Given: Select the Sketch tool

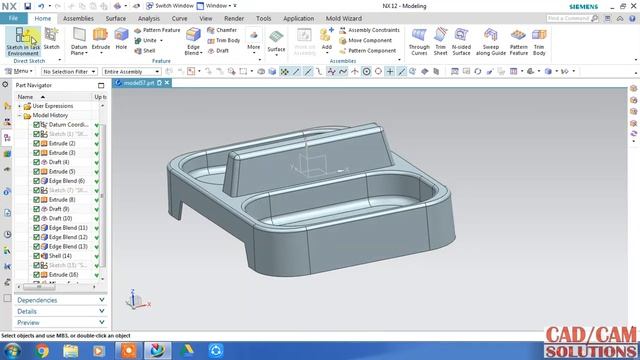Looking at the screenshot, I should click(x=51, y=39).
